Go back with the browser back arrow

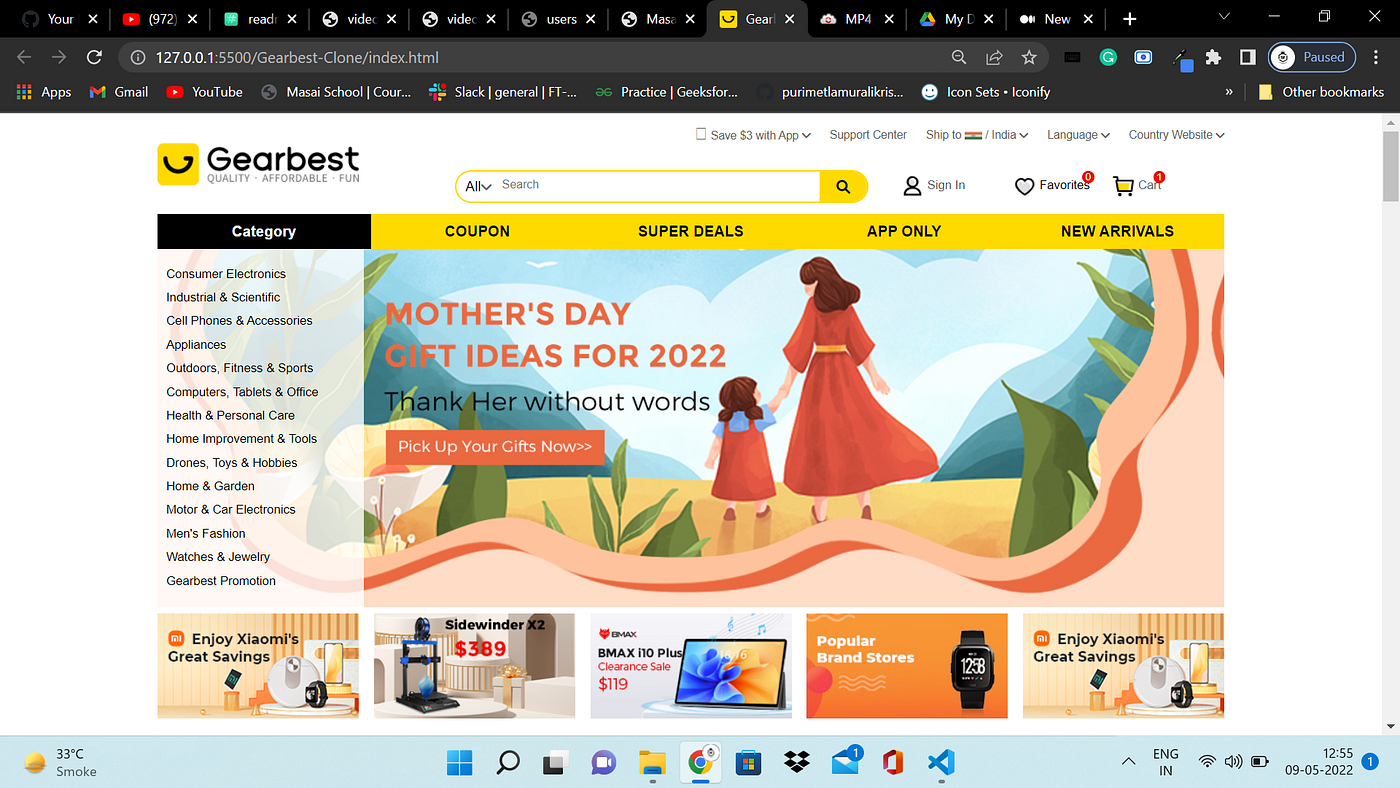[24, 58]
